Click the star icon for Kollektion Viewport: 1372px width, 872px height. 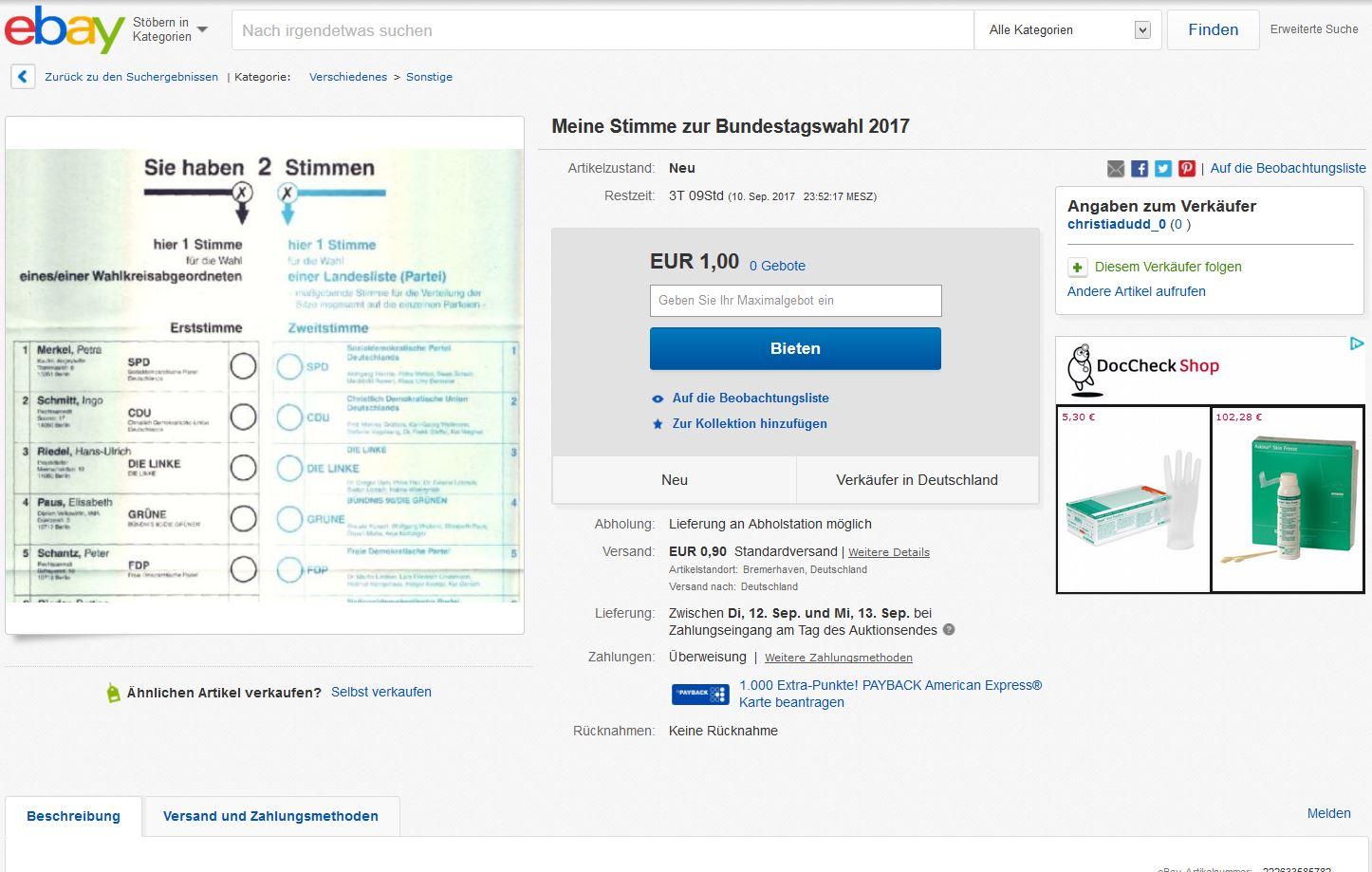tap(658, 424)
